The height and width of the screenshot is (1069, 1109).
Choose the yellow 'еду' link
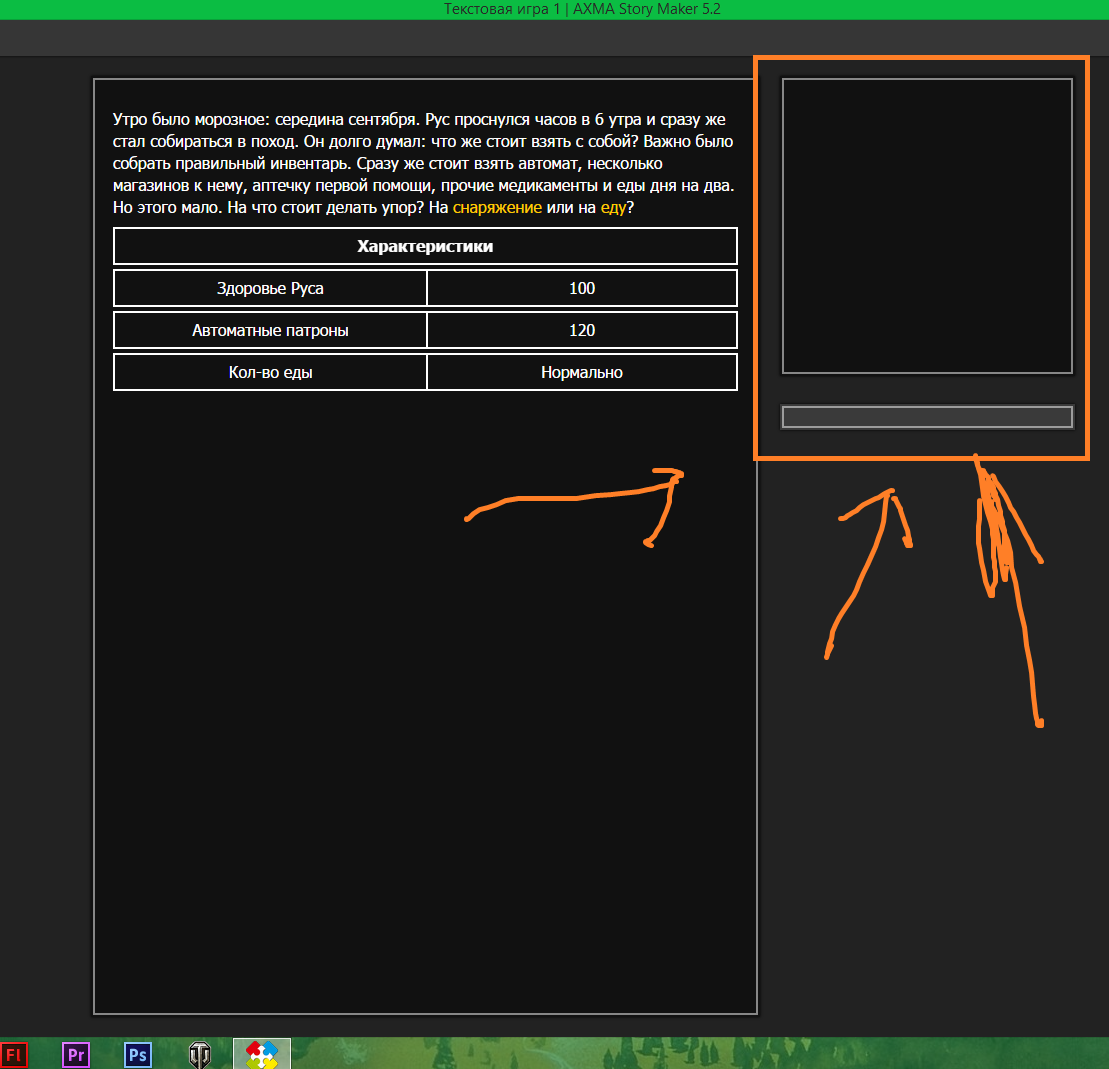613,207
